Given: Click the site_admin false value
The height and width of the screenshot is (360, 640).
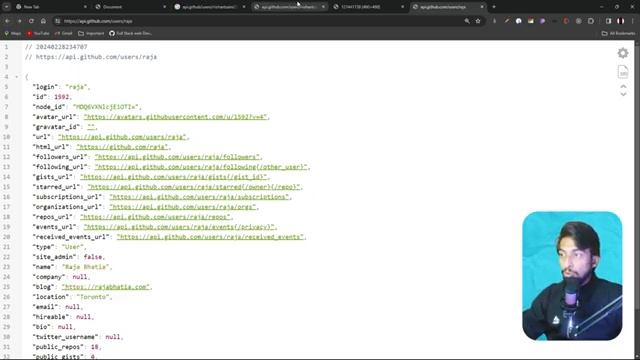Looking at the screenshot, I should pyautogui.click(x=93, y=257).
